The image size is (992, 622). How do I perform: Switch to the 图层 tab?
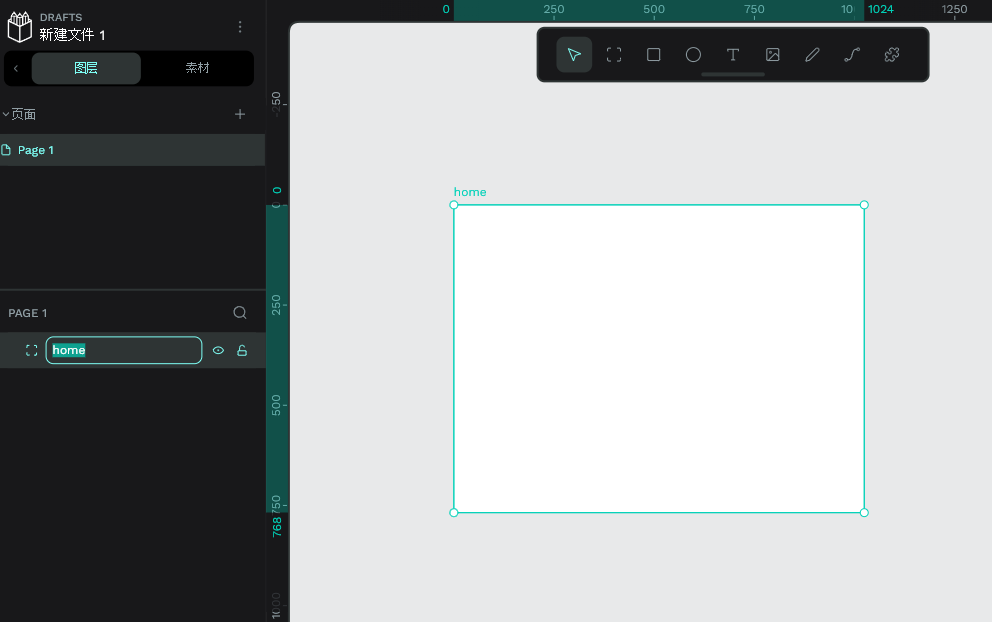coord(86,68)
